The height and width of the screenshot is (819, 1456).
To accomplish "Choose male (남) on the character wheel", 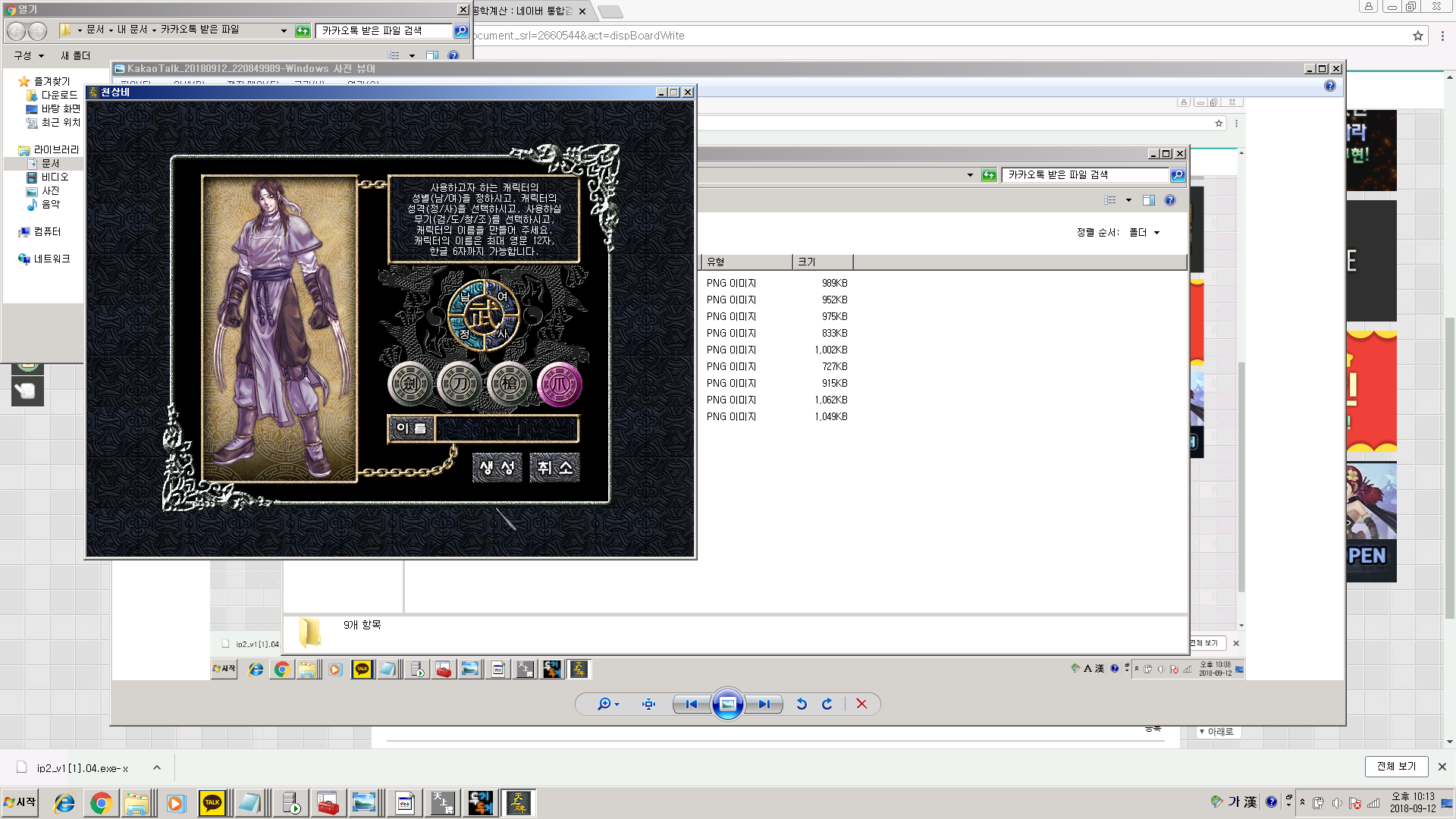I will 465,297.
